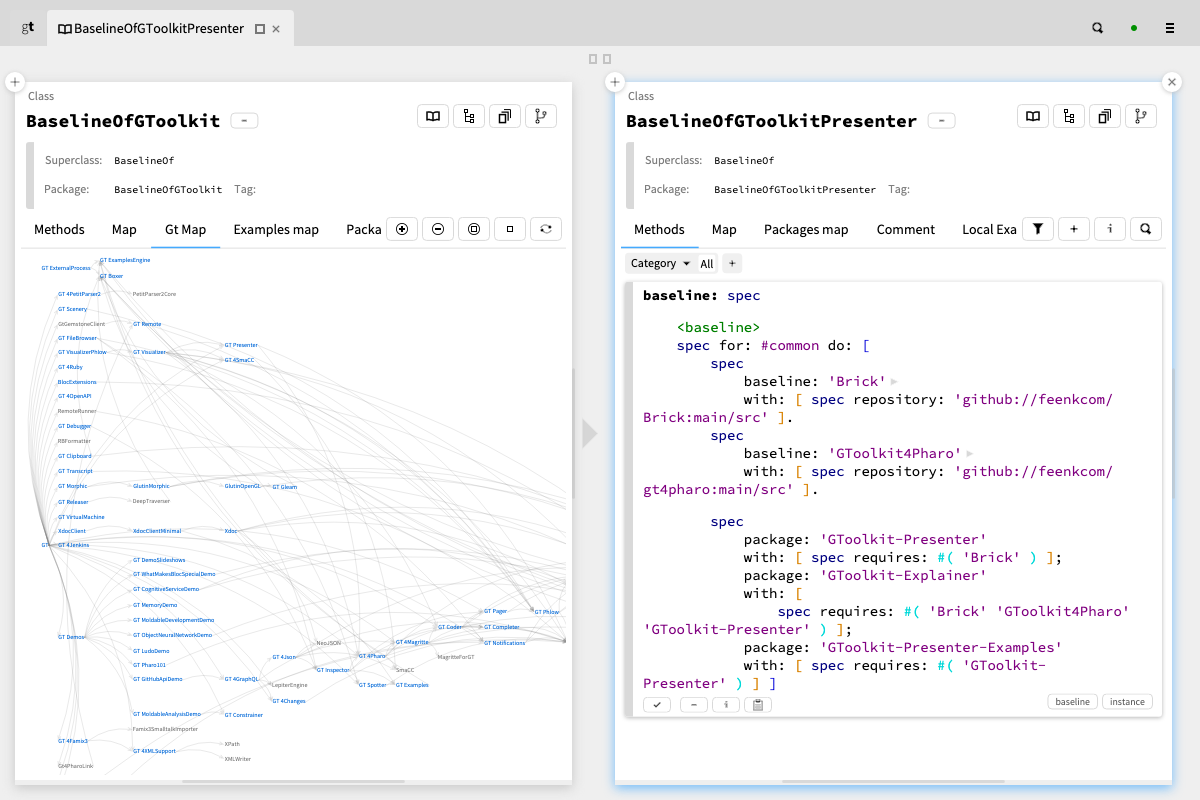Click the baseline protocol tag on the method
The width and height of the screenshot is (1200, 800).
pos(1073,702)
